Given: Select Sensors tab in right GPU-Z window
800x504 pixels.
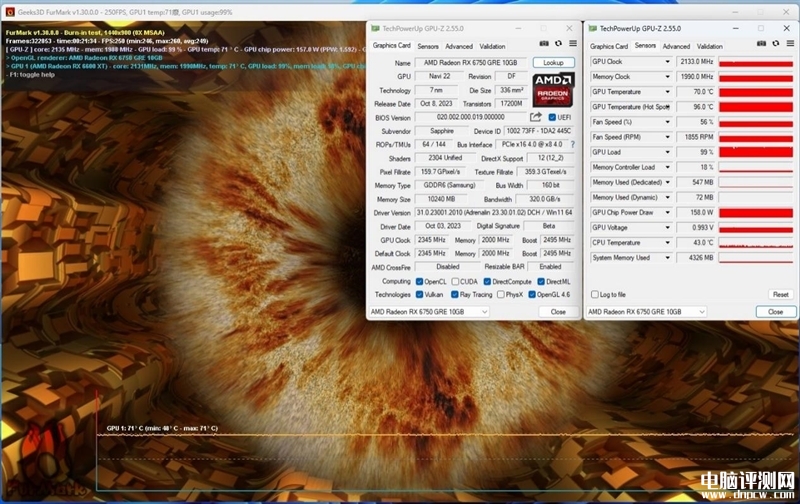Looking at the screenshot, I should tap(645, 45).
